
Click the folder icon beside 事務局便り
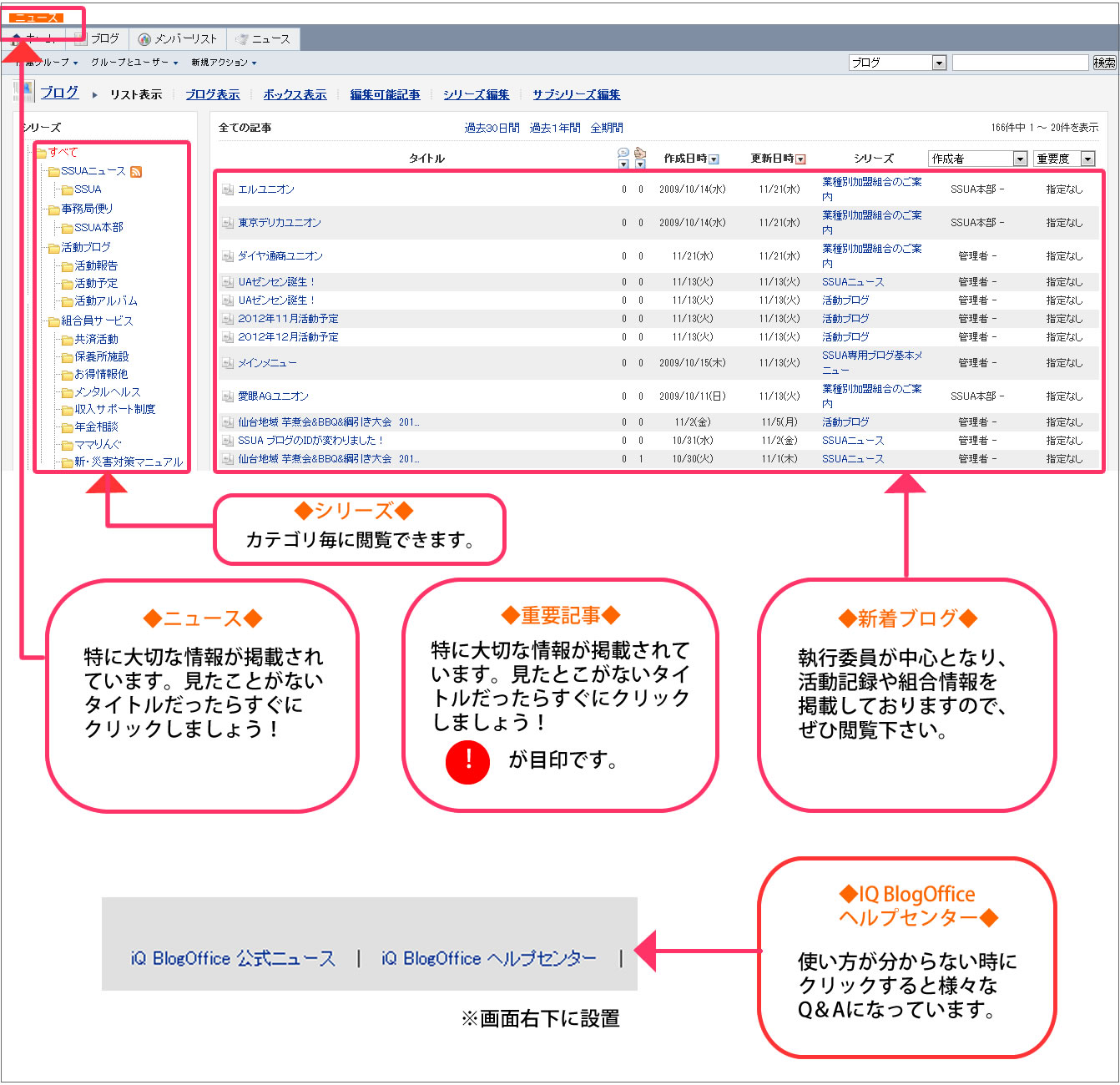54,209
